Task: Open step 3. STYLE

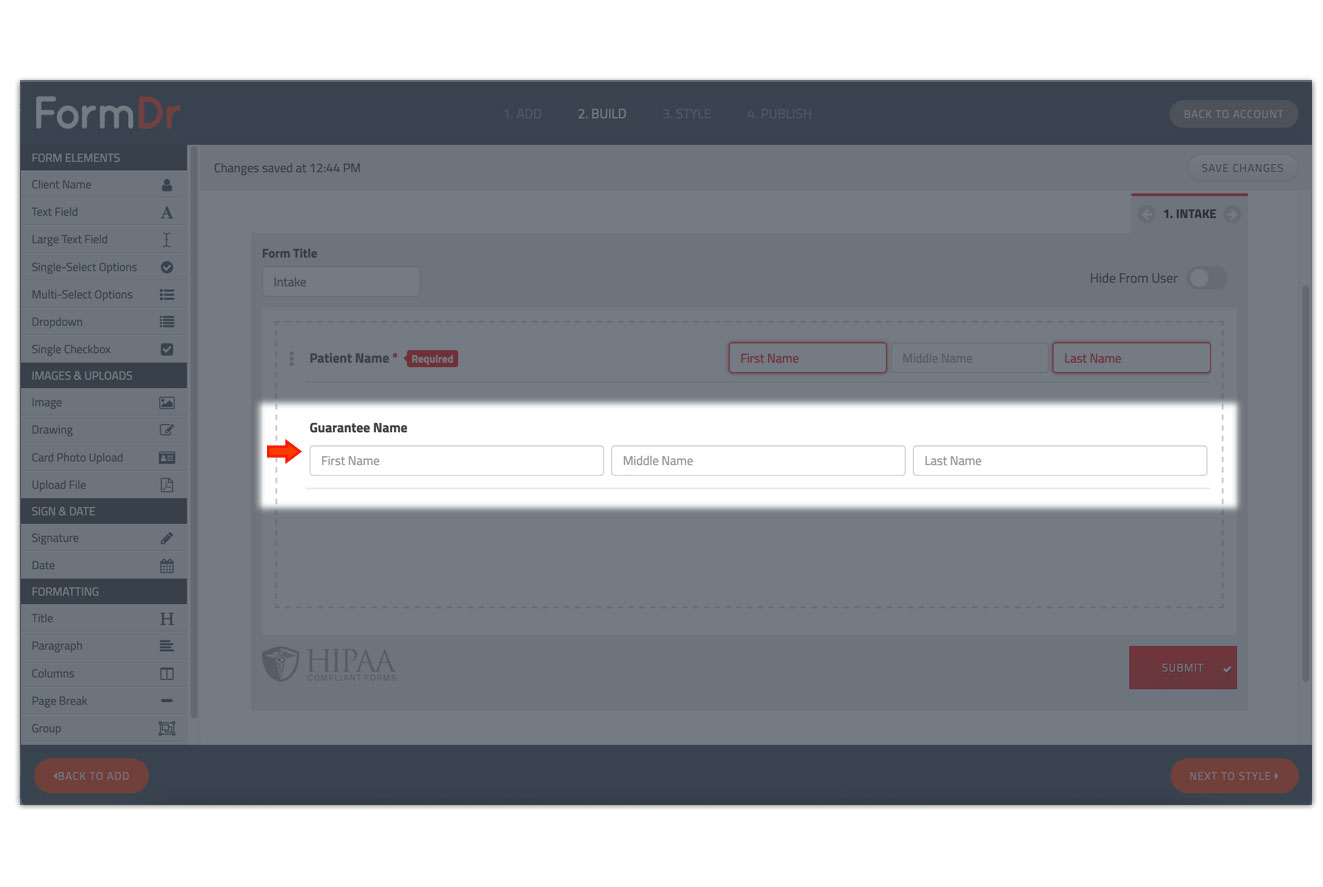Action: click(686, 114)
